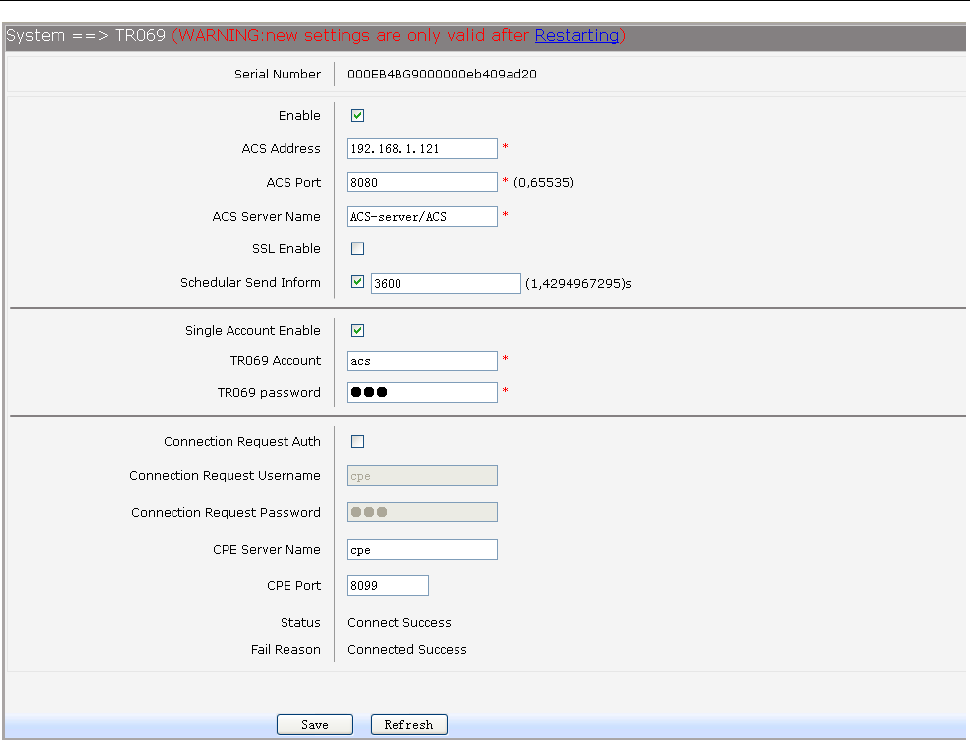Click the System ==> TR069 header title

click(x=86, y=35)
